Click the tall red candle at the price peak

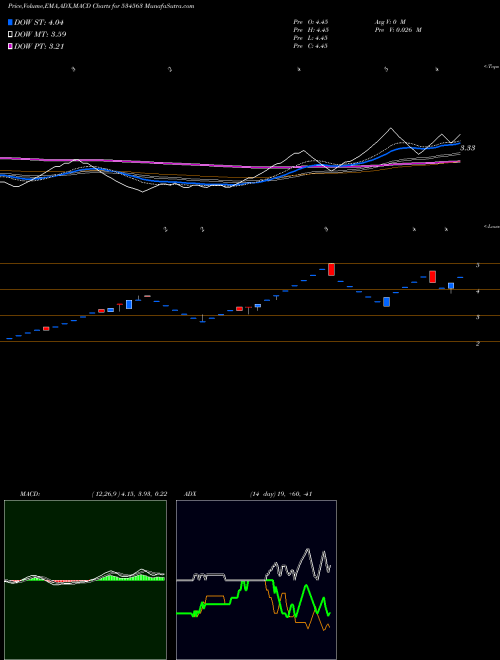pos(331,269)
